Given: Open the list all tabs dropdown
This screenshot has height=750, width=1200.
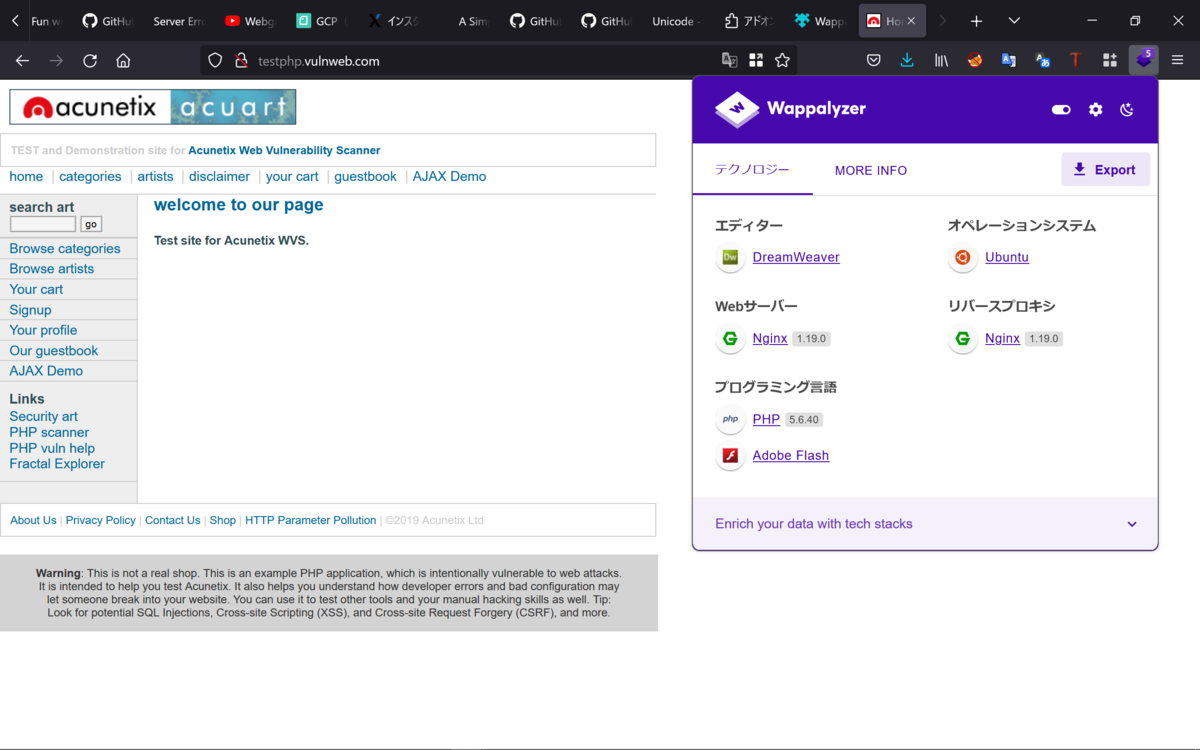Looking at the screenshot, I should tap(1014, 21).
